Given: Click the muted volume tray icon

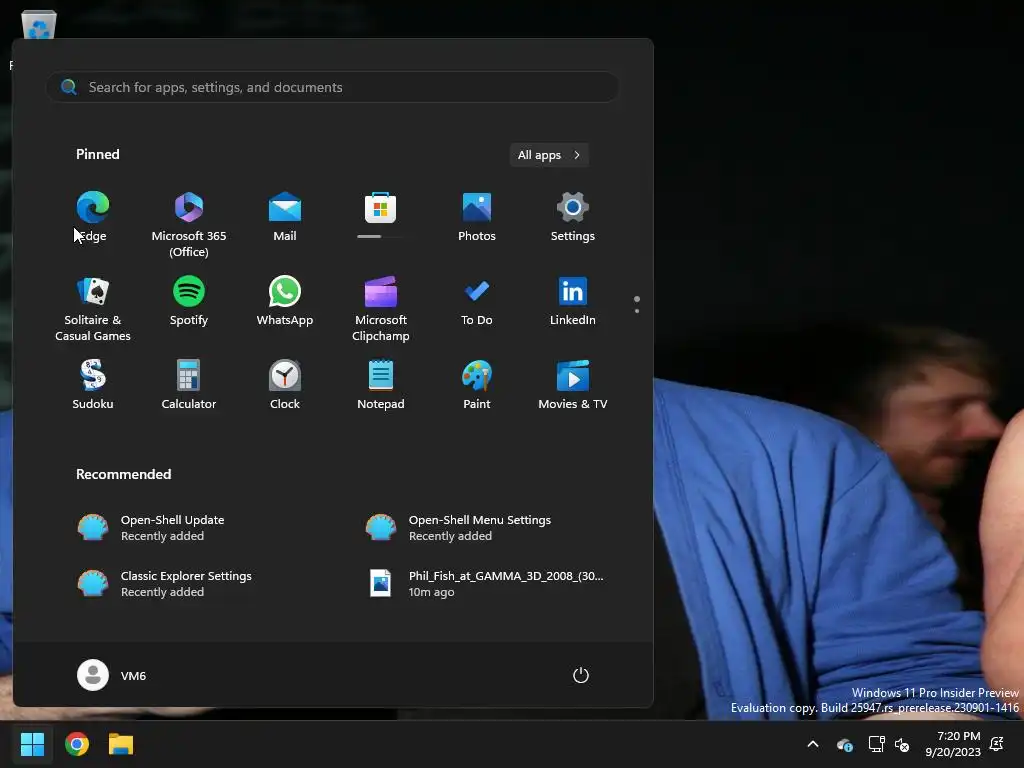Looking at the screenshot, I should tap(902, 744).
